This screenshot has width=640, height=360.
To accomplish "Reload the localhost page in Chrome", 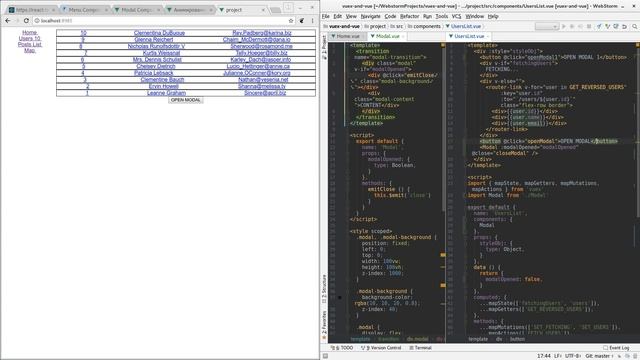I will tap(26, 20).
